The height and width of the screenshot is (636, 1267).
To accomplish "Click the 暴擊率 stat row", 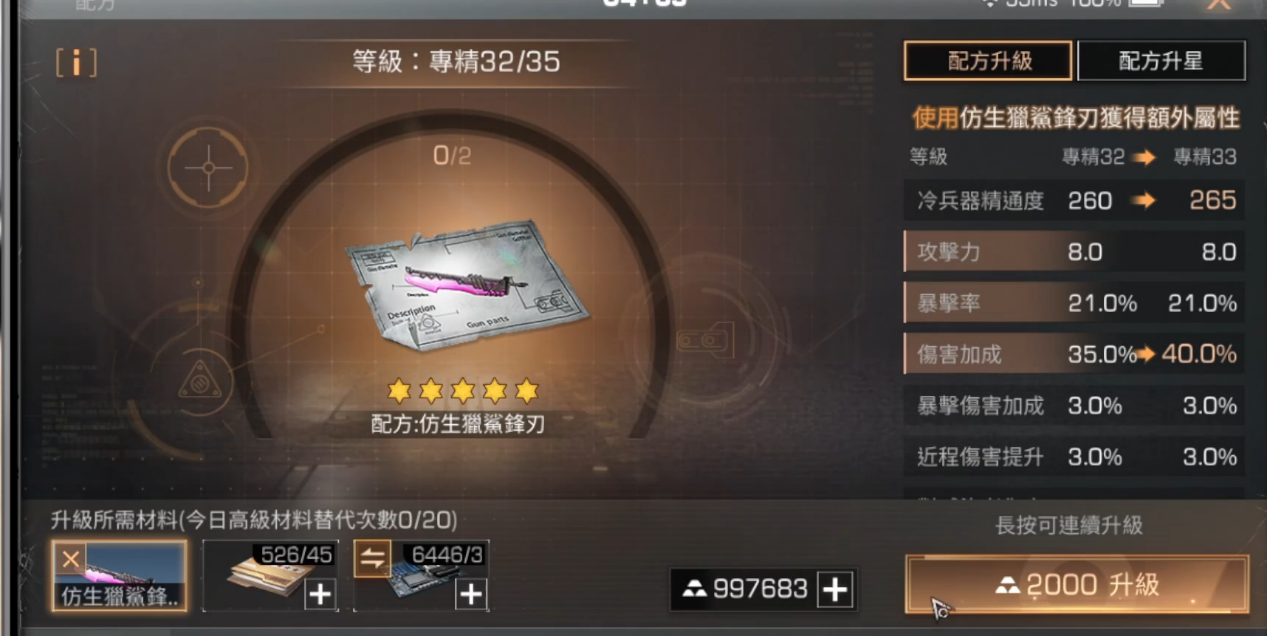I will 1074,303.
